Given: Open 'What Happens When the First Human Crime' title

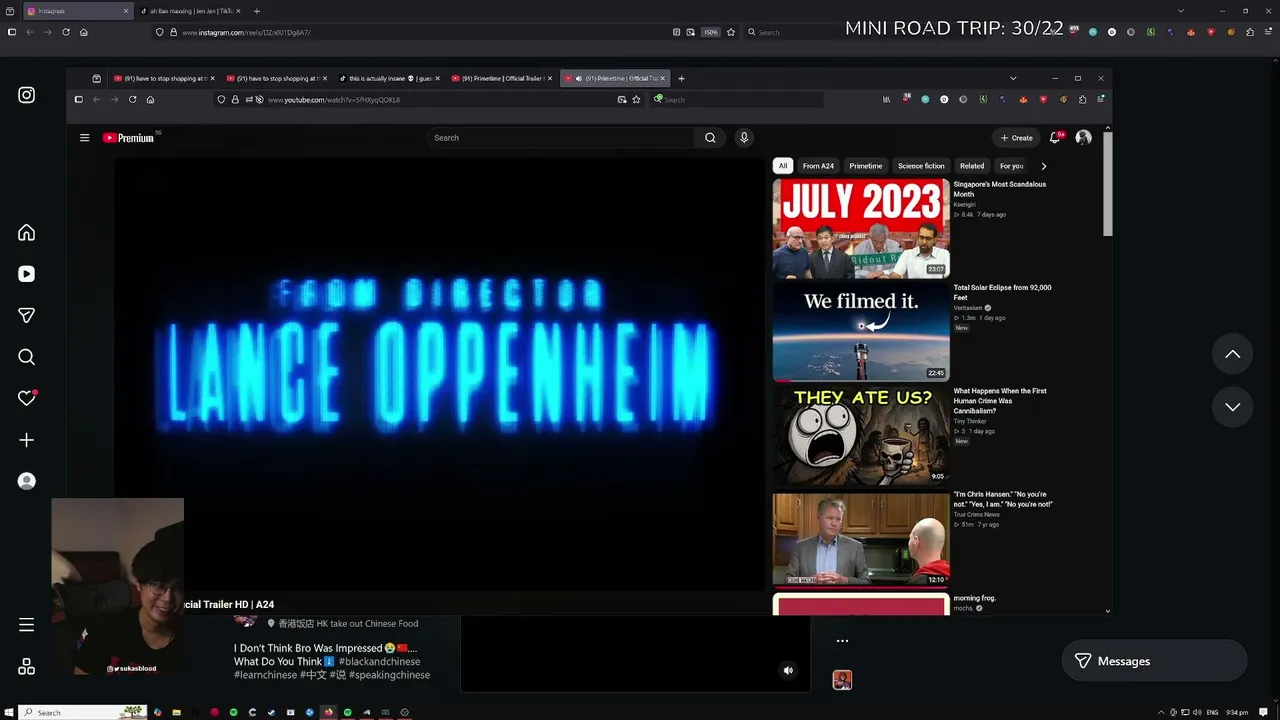Looking at the screenshot, I should click(1000, 401).
